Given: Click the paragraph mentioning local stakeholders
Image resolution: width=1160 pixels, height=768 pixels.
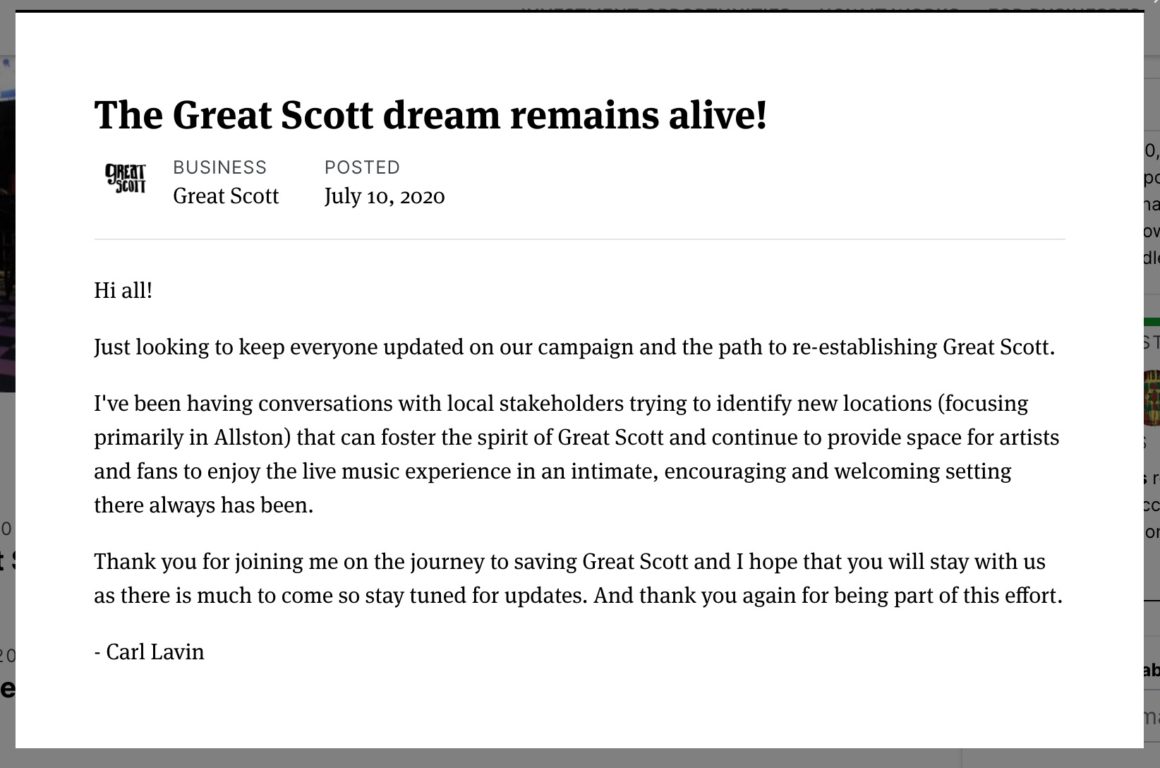Looking at the screenshot, I should (576, 454).
